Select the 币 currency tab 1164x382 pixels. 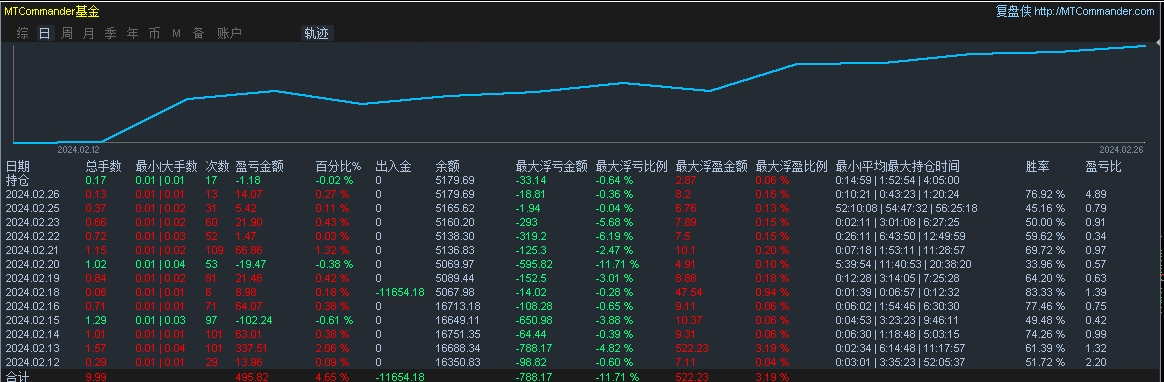(154, 33)
